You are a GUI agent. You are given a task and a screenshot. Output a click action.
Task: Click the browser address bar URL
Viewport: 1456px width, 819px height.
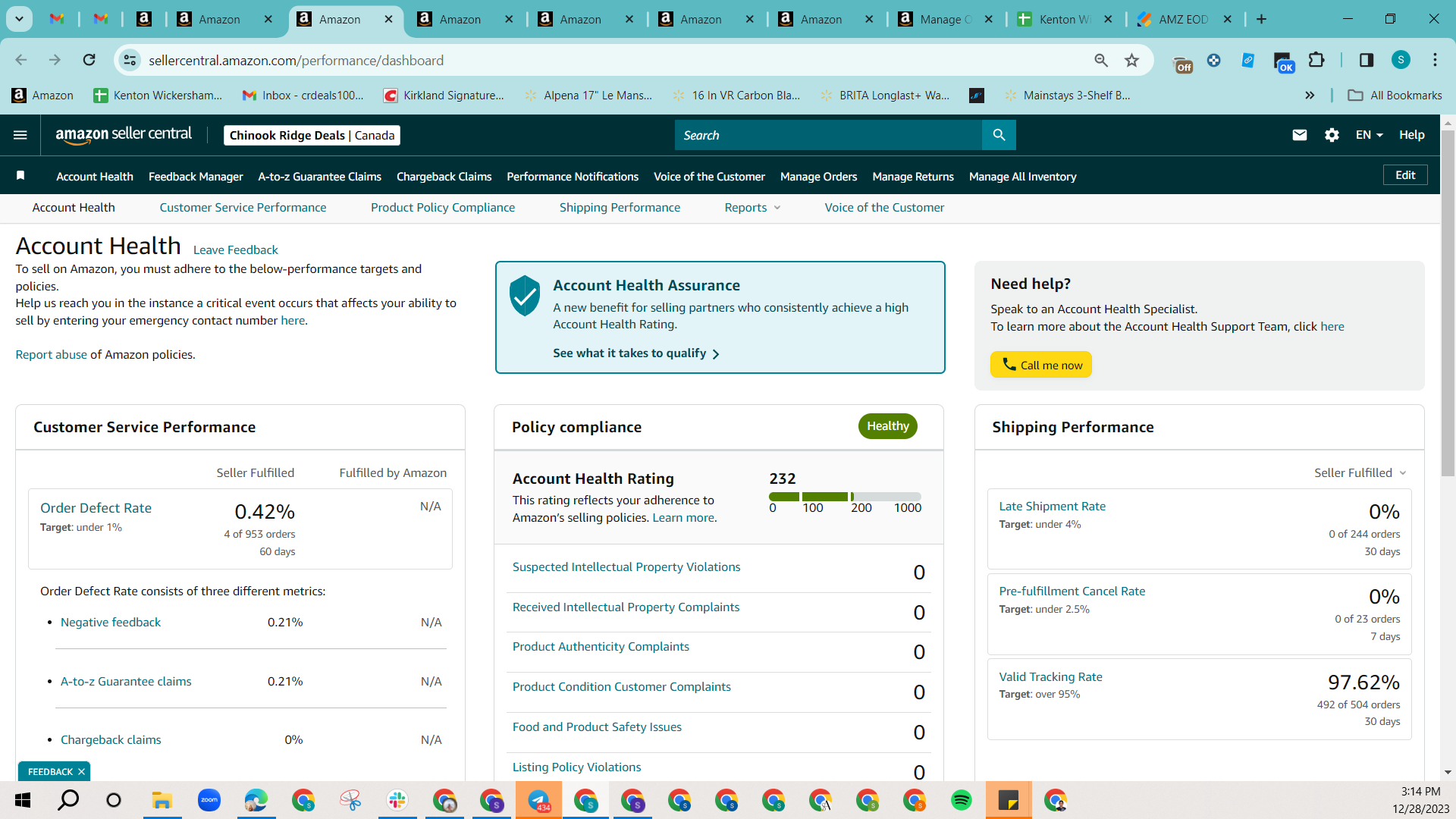[296, 61]
